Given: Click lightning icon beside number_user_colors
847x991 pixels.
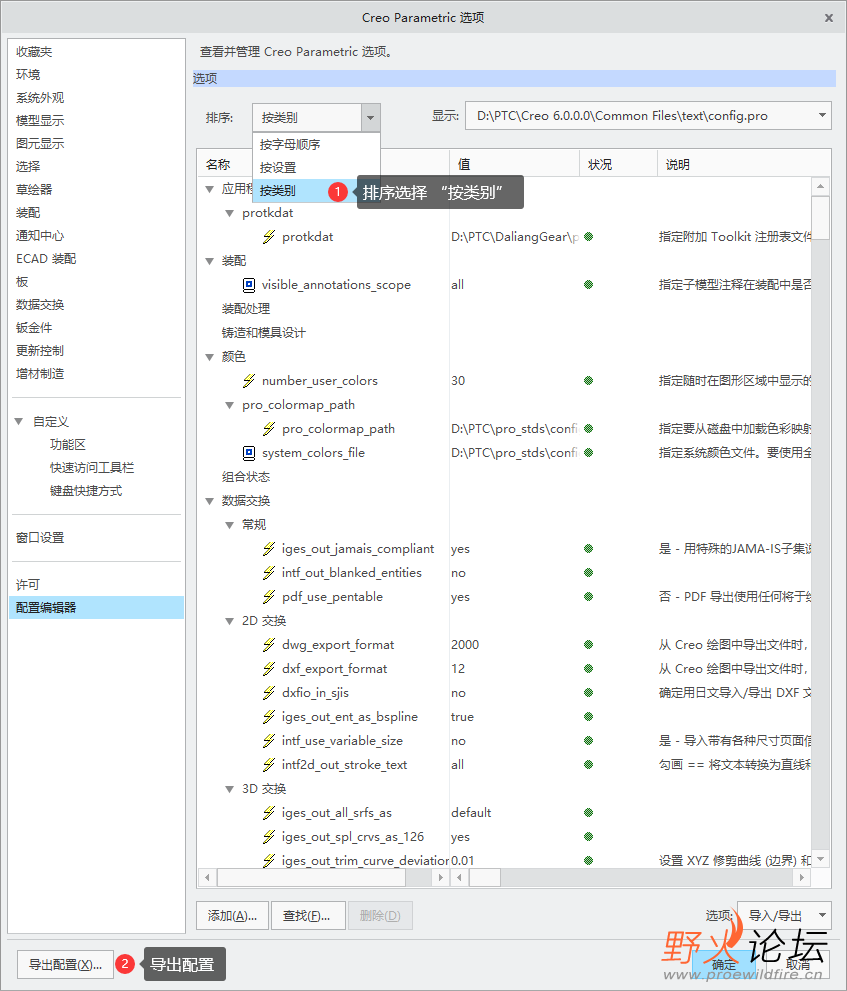Looking at the screenshot, I should coord(249,380).
